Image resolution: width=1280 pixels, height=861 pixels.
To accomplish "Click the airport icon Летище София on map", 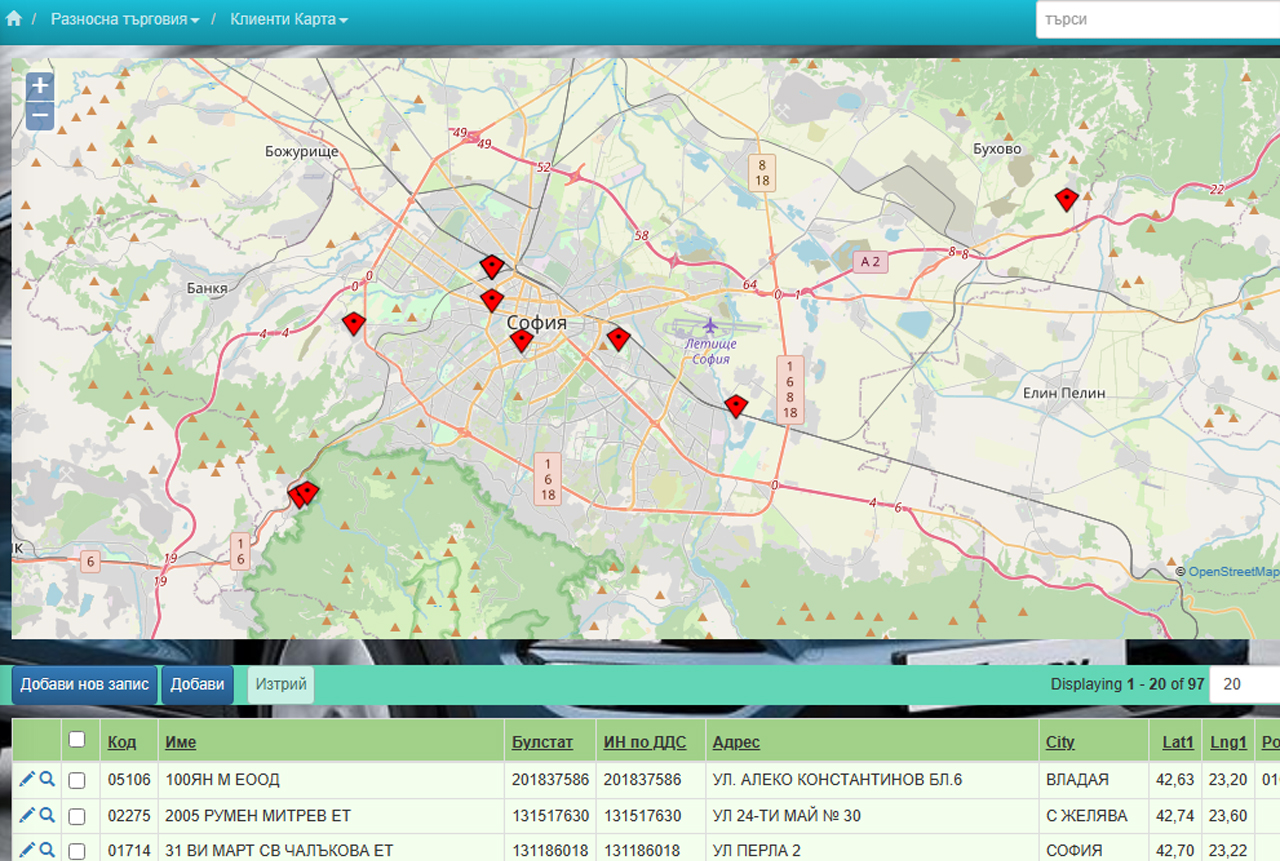I will tap(710, 326).
